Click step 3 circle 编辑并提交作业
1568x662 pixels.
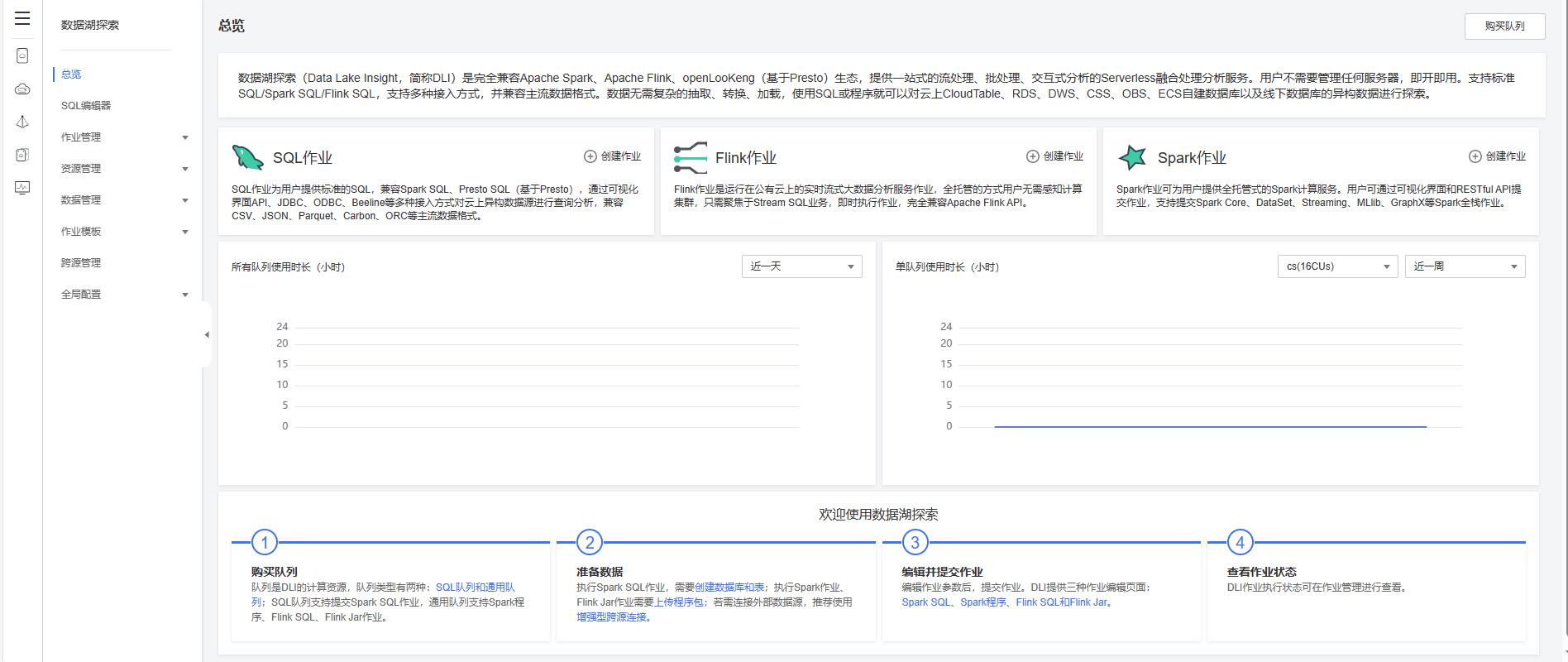pyautogui.click(x=915, y=543)
